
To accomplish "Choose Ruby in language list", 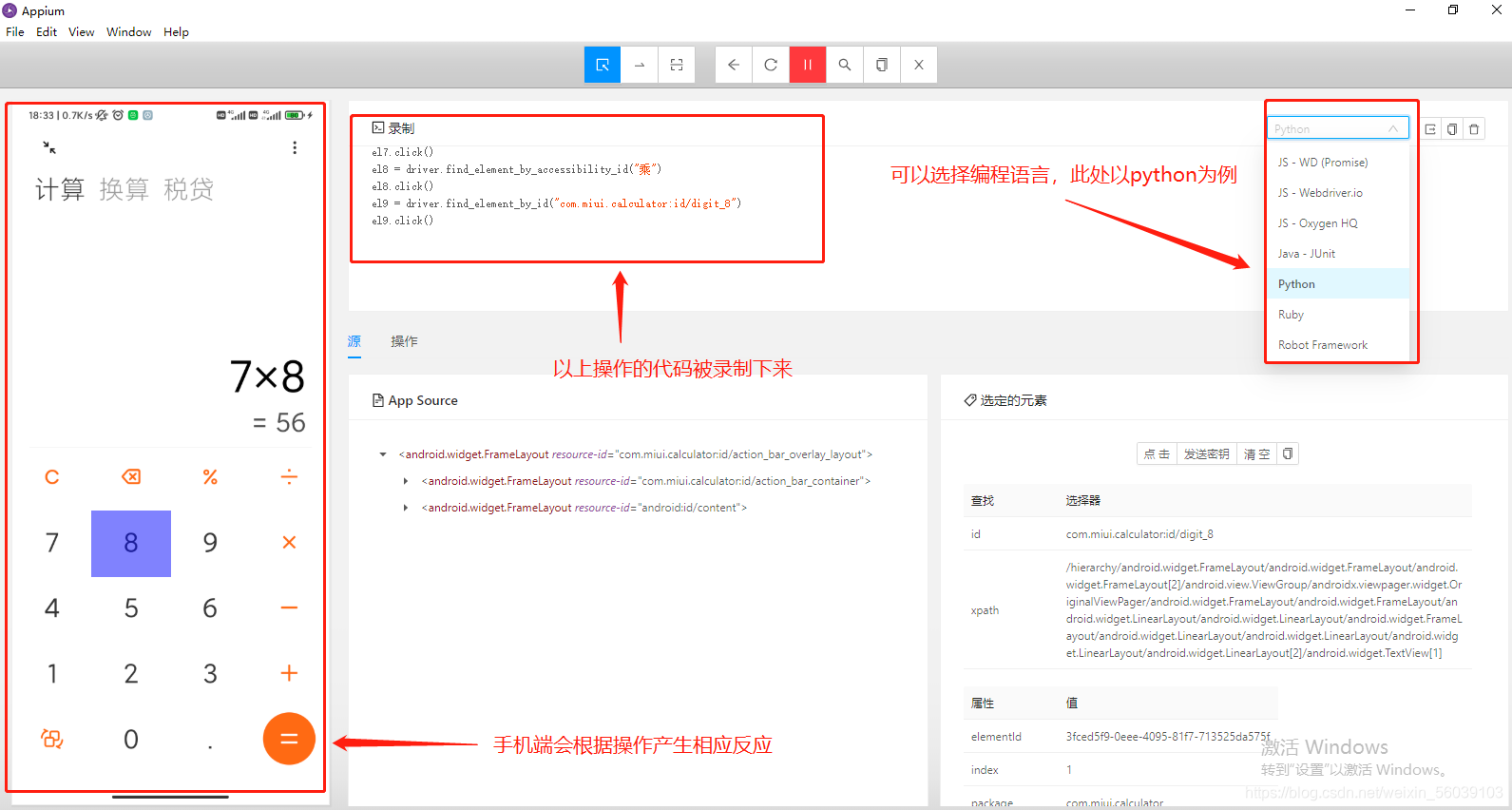I will [1338, 315].
